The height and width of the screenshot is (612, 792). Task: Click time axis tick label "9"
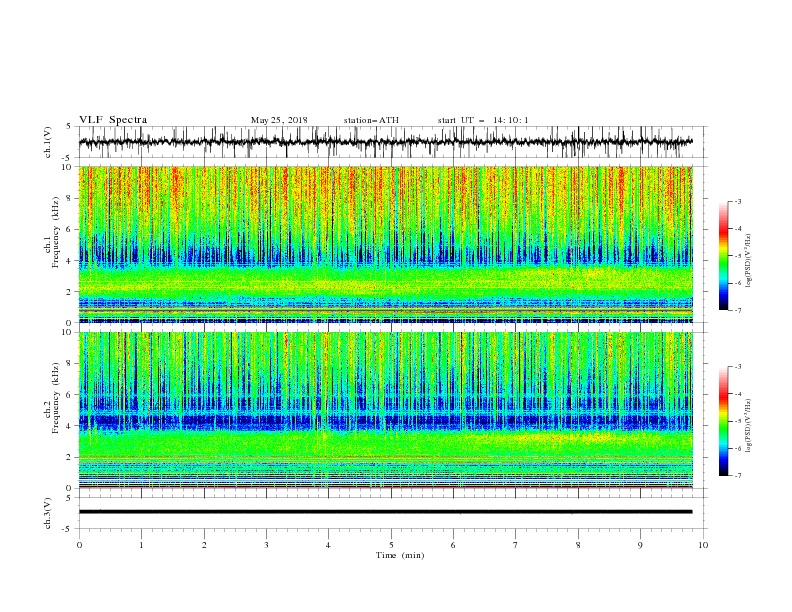(x=640, y=545)
